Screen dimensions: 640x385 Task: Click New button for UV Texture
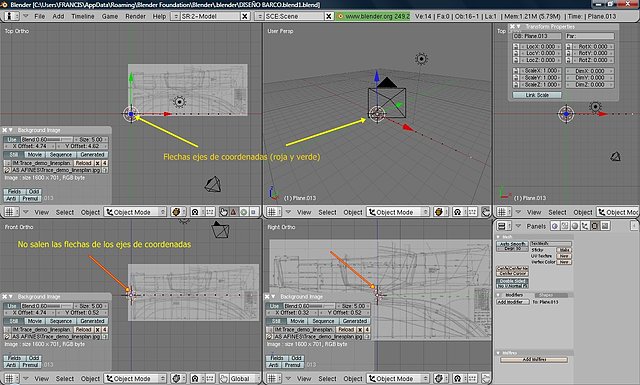pyautogui.click(x=564, y=256)
